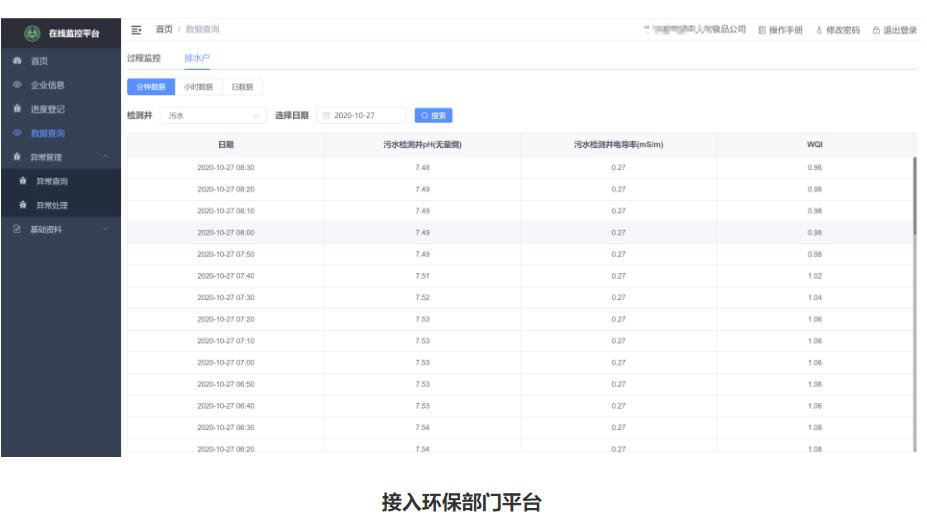
Task: Switch to 日数据 view
Action: click(x=242, y=87)
